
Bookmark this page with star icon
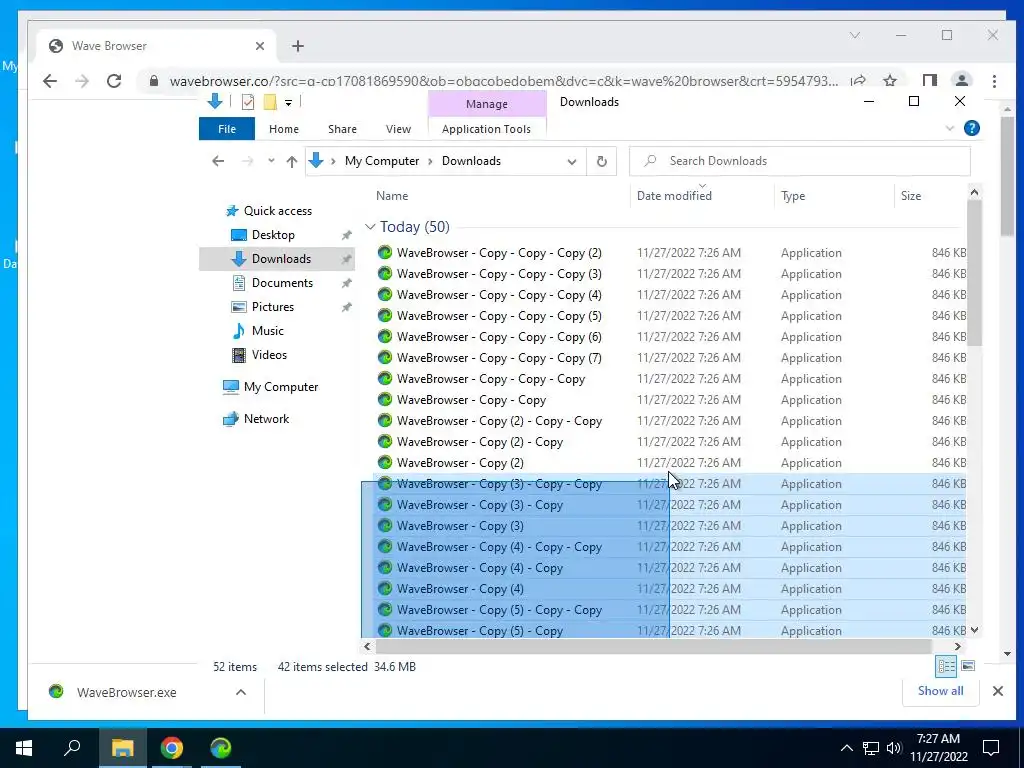[x=889, y=81]
